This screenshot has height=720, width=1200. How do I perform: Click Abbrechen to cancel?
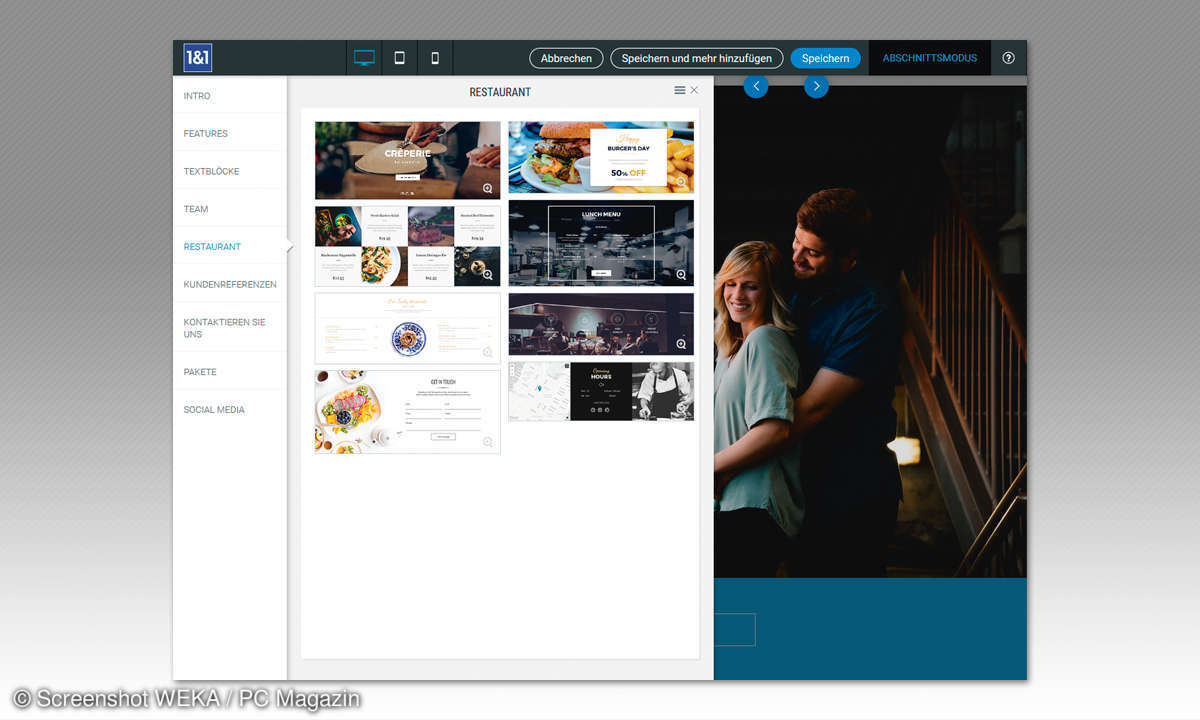[566, 58]
